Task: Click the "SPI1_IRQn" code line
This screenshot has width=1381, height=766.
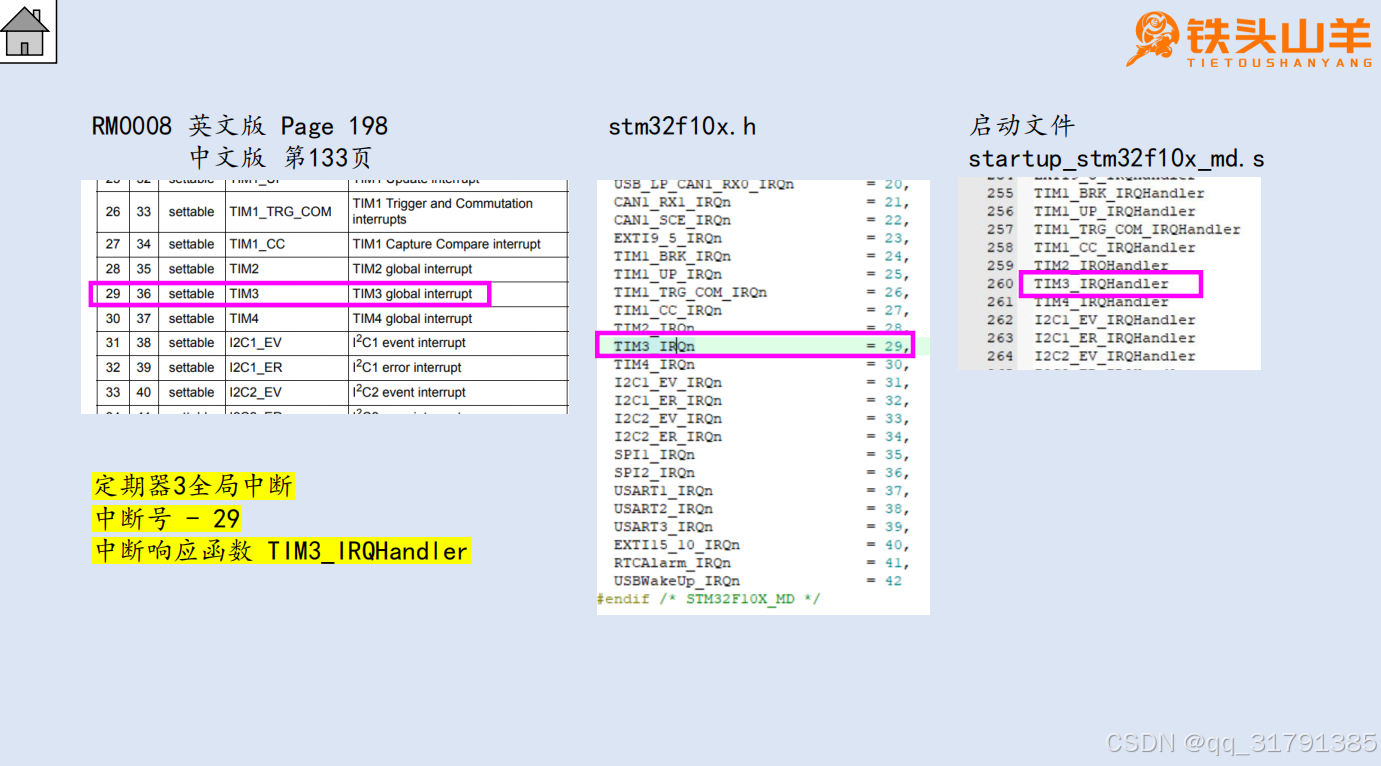Action: coord(761,454)
